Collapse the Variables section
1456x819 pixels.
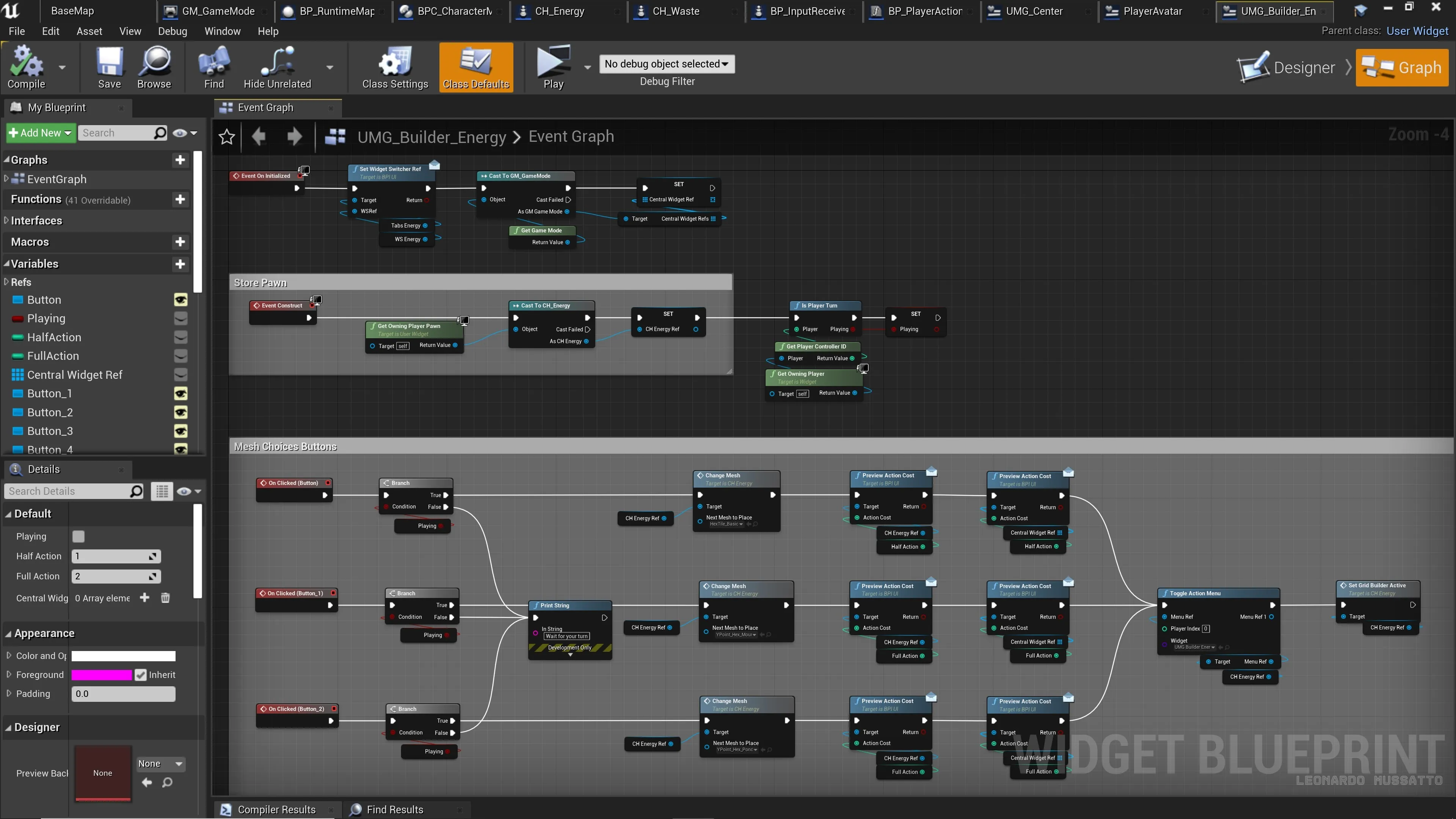coord(7,264)
